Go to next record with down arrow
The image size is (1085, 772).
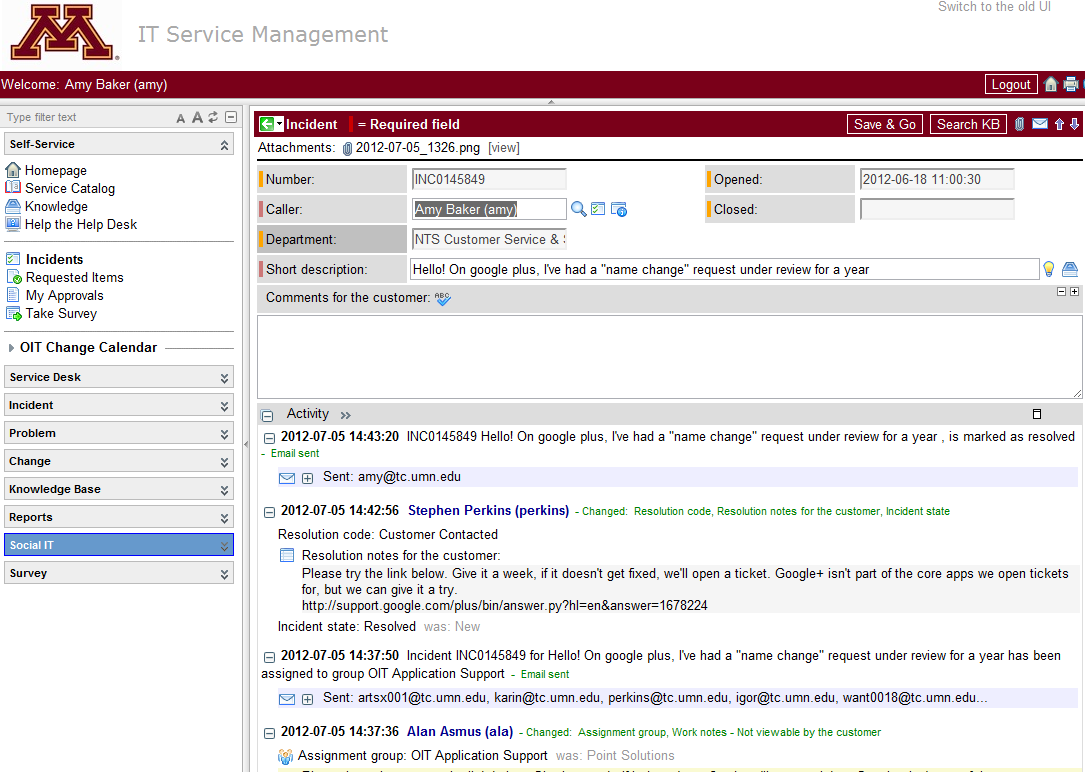tap(1074, 125)
